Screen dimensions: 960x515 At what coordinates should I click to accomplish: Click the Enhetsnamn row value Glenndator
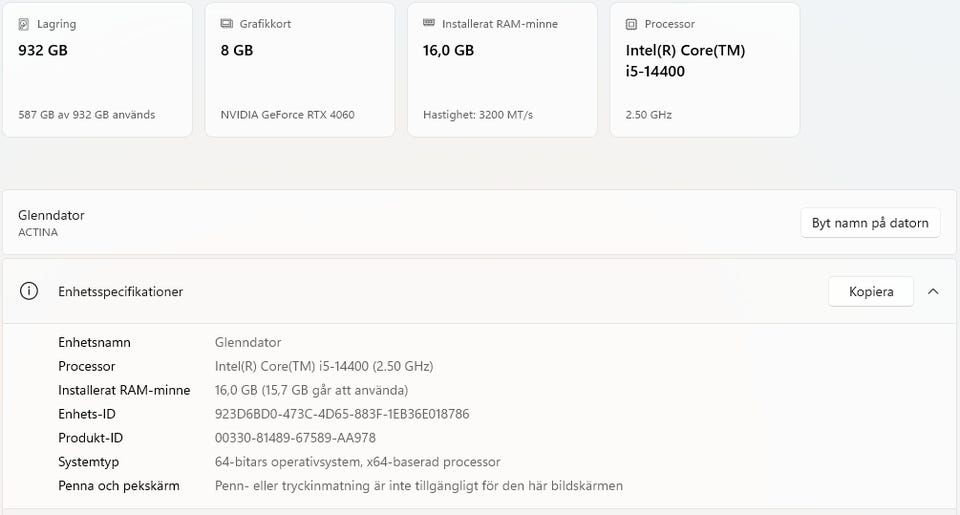pos(248,342)
